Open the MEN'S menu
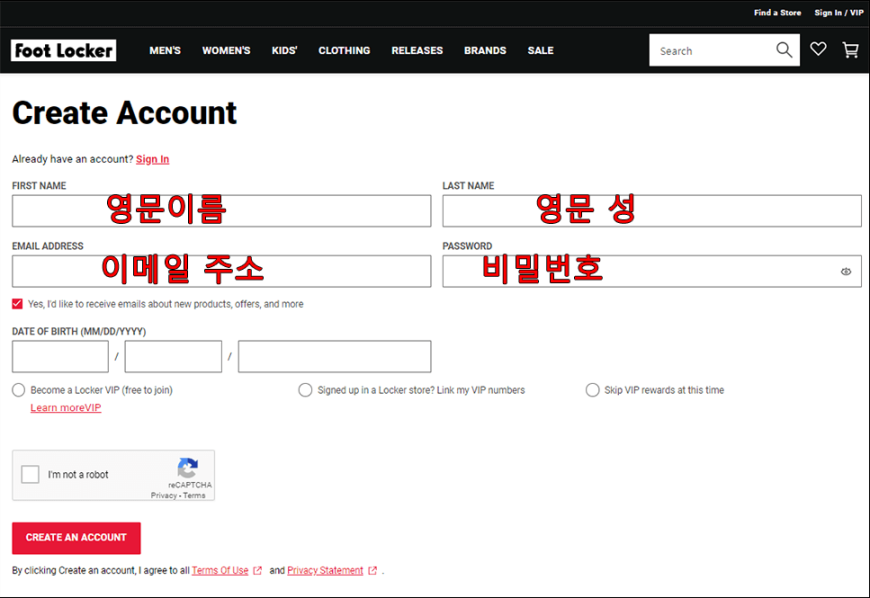The height and width of the screenshot is (598, 870). point(165,50)
